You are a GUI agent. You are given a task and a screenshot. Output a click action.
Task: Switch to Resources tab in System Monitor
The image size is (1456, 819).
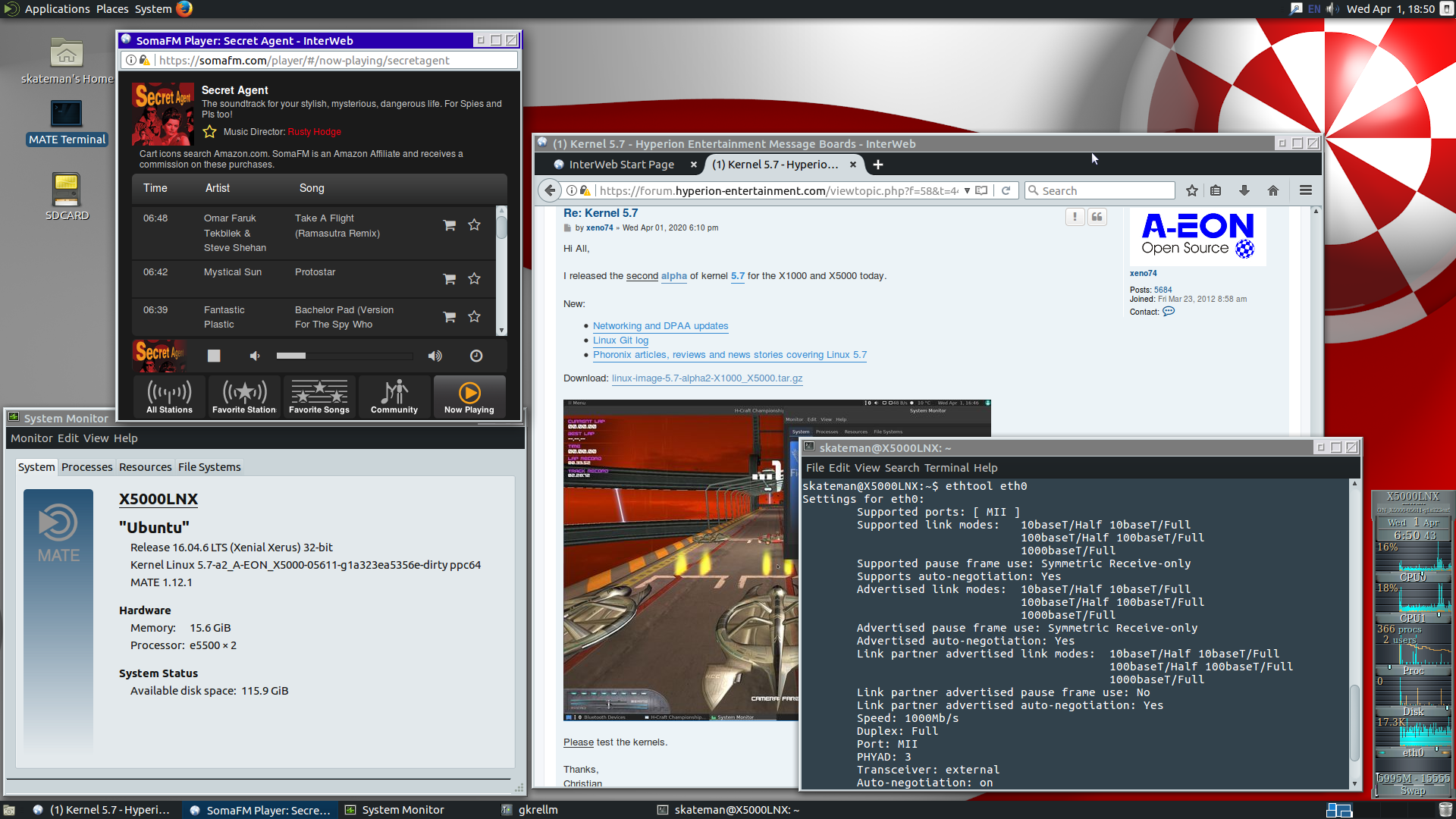(145, 467)
